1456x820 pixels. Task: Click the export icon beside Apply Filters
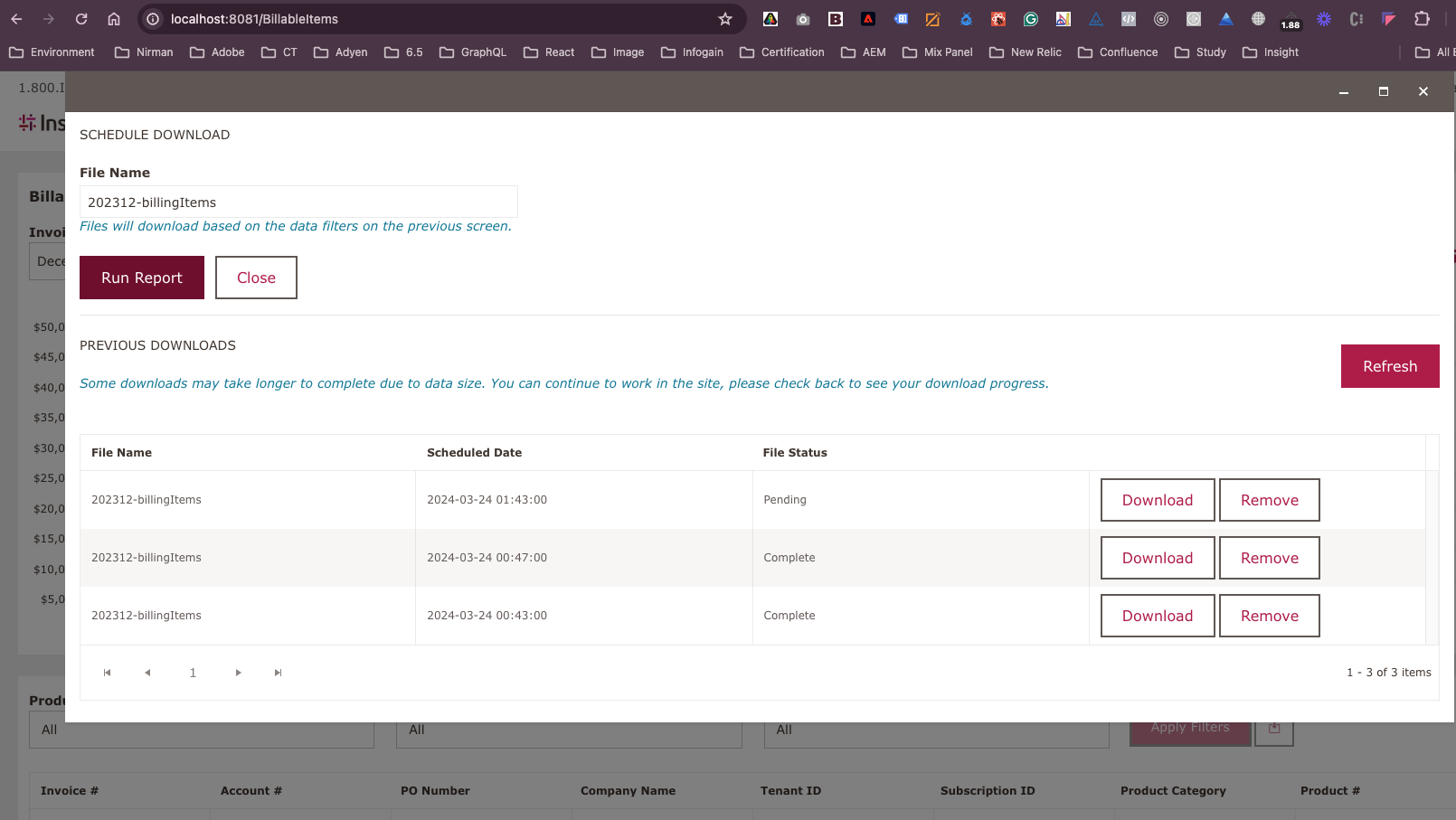(1273, 730)
